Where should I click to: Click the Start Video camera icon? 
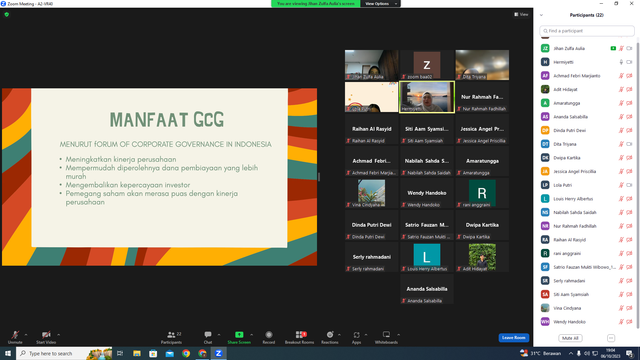pos(46,335)
